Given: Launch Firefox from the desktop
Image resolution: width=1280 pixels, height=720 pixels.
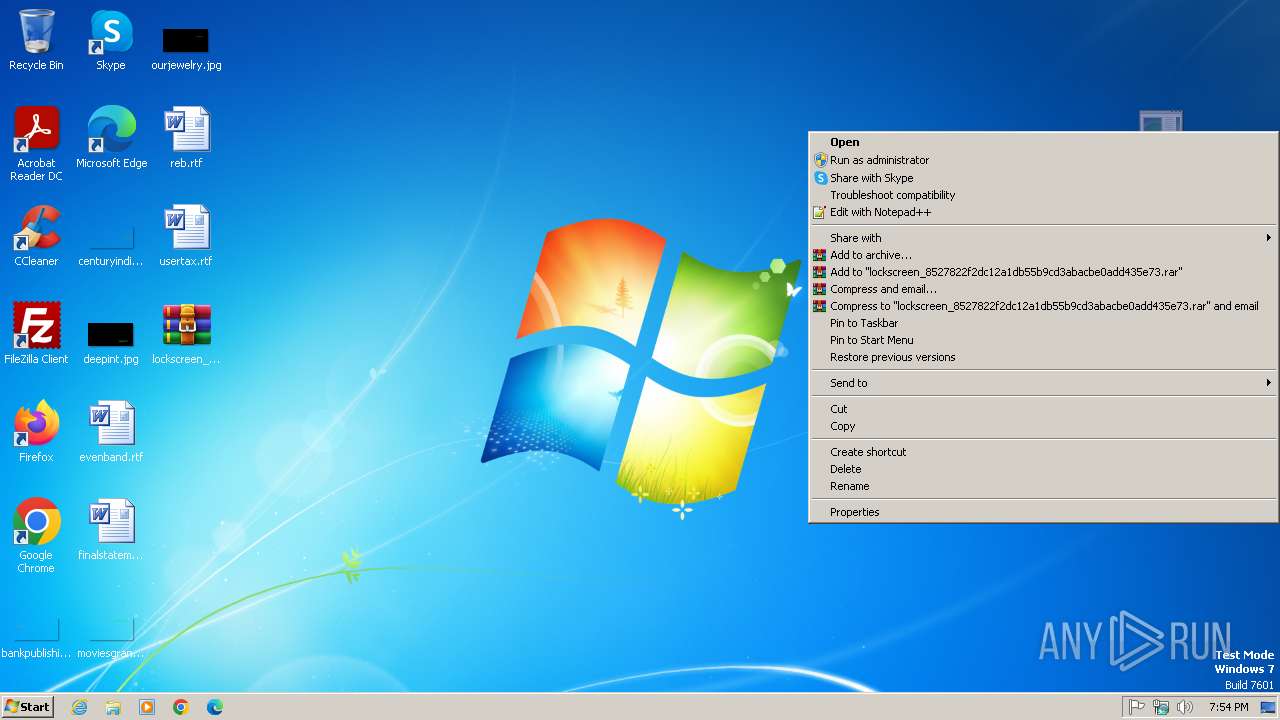Looking at the screenshot, I should pos(36,432).
